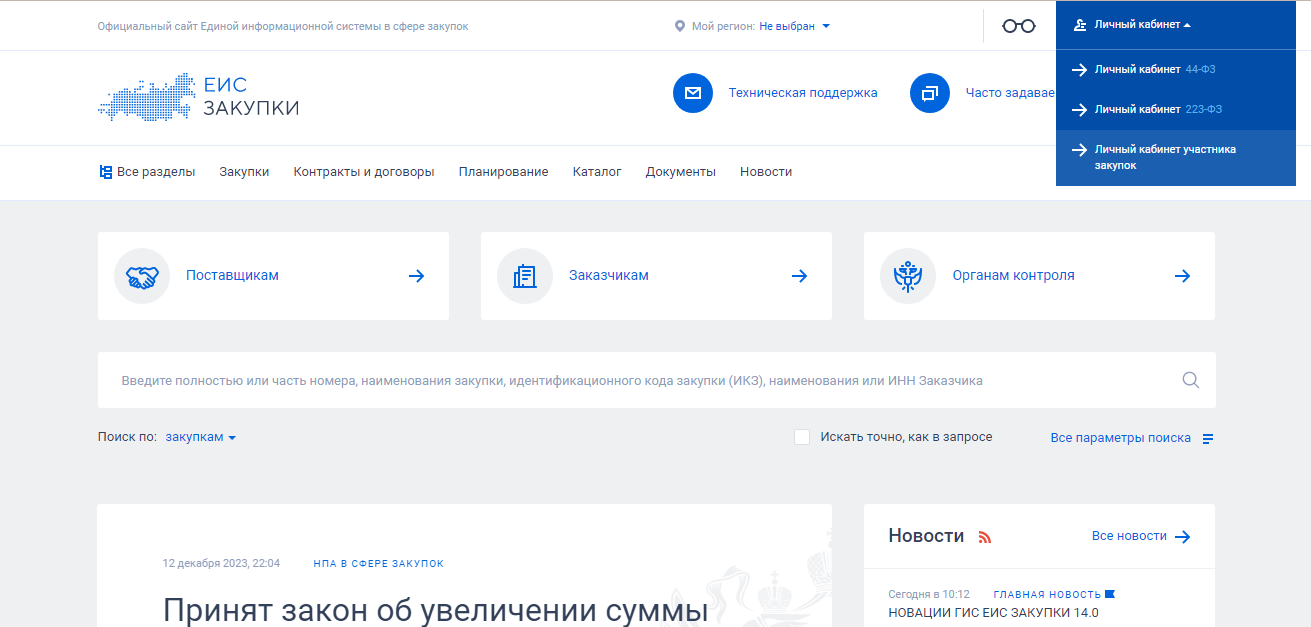Enable Искать точно, как в запросе checkbox
This screenshot has height=627, width=1311.
[802, 437]
